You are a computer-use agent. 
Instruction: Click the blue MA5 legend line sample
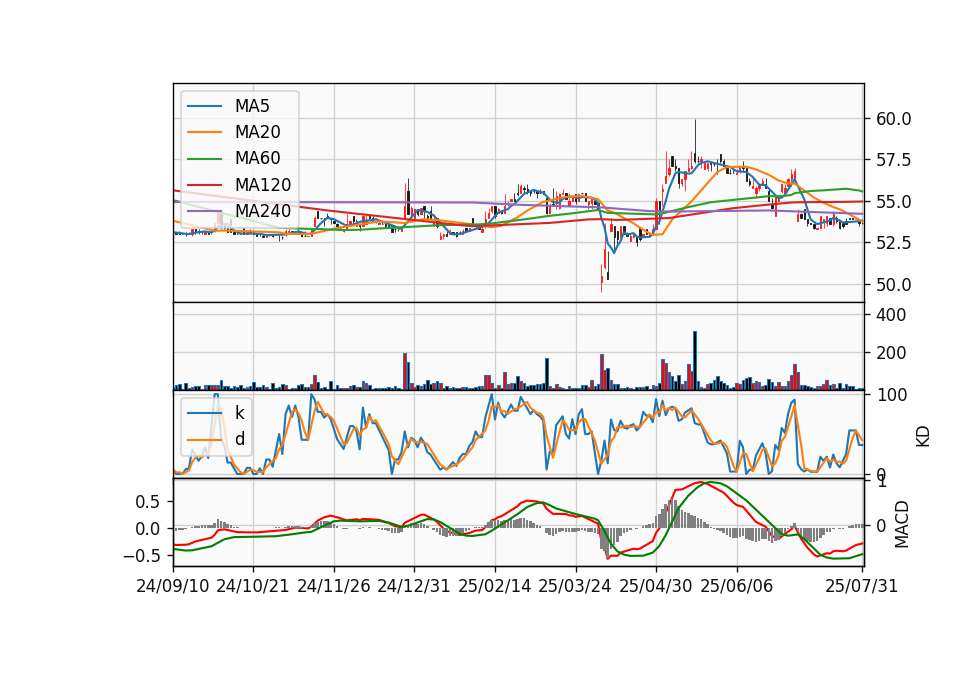(x=204, y=106)
